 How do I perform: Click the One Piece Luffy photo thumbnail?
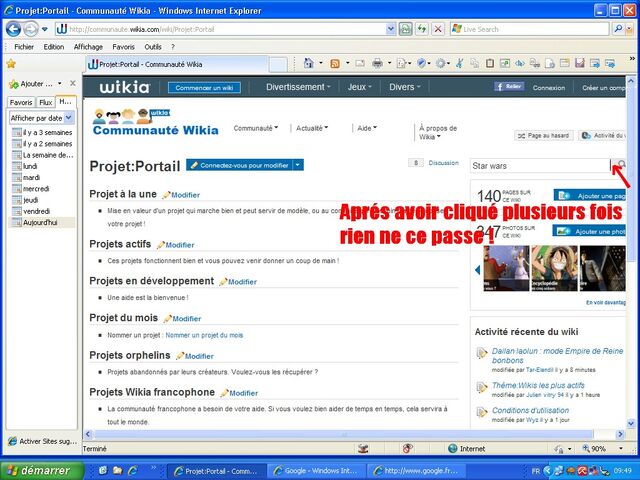pyautogui.click(x=554, y=268)
